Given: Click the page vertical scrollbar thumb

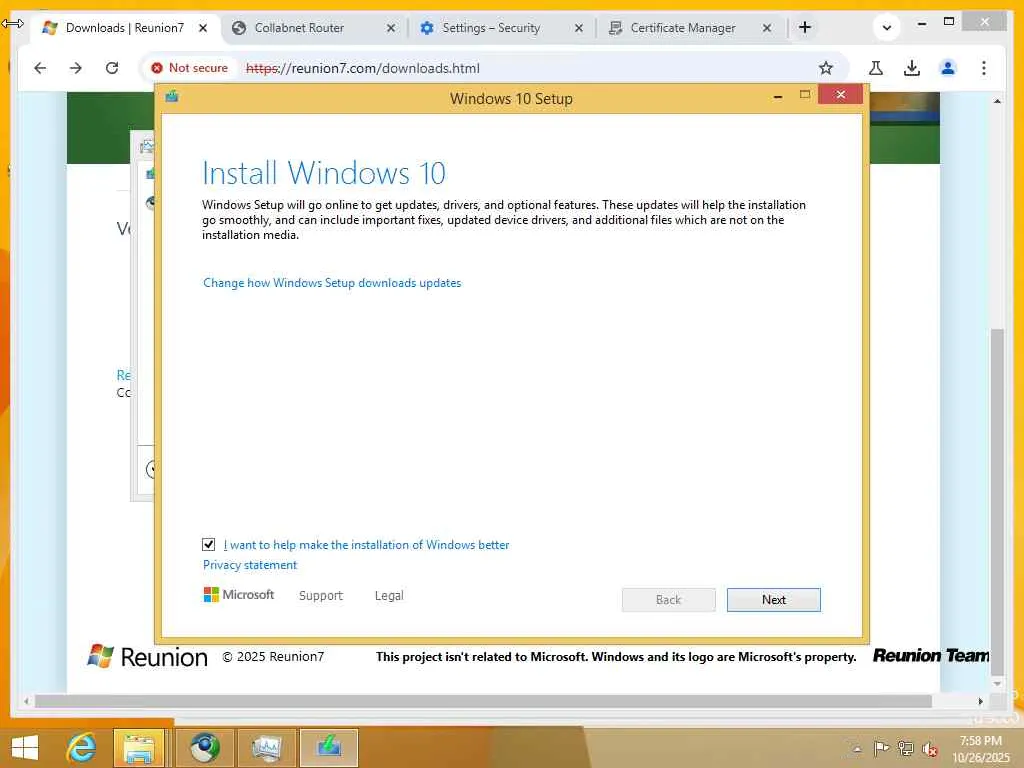Looking at the screenshot, I should tap(997, 502).
